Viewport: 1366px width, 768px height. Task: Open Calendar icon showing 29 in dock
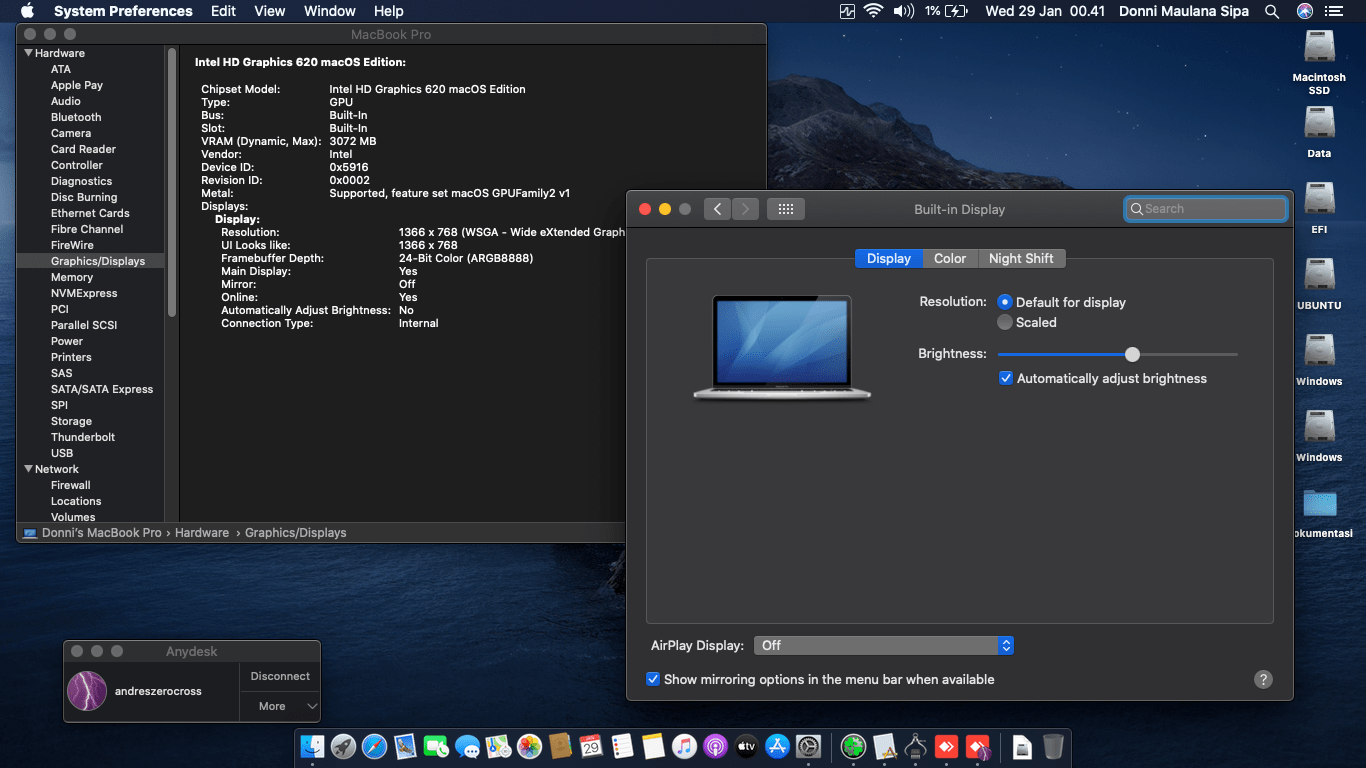[x=591, y=746]
